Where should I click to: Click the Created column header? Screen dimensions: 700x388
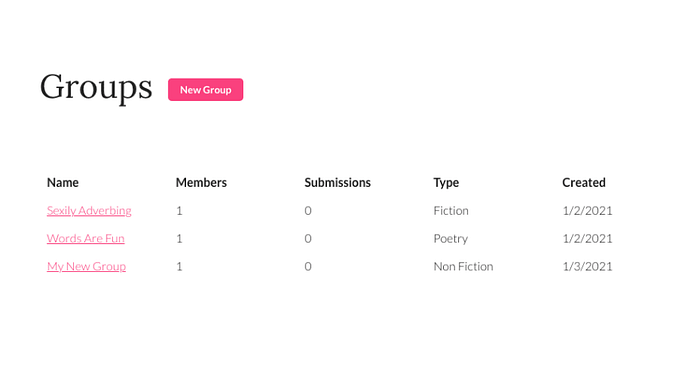pos(584,183)
